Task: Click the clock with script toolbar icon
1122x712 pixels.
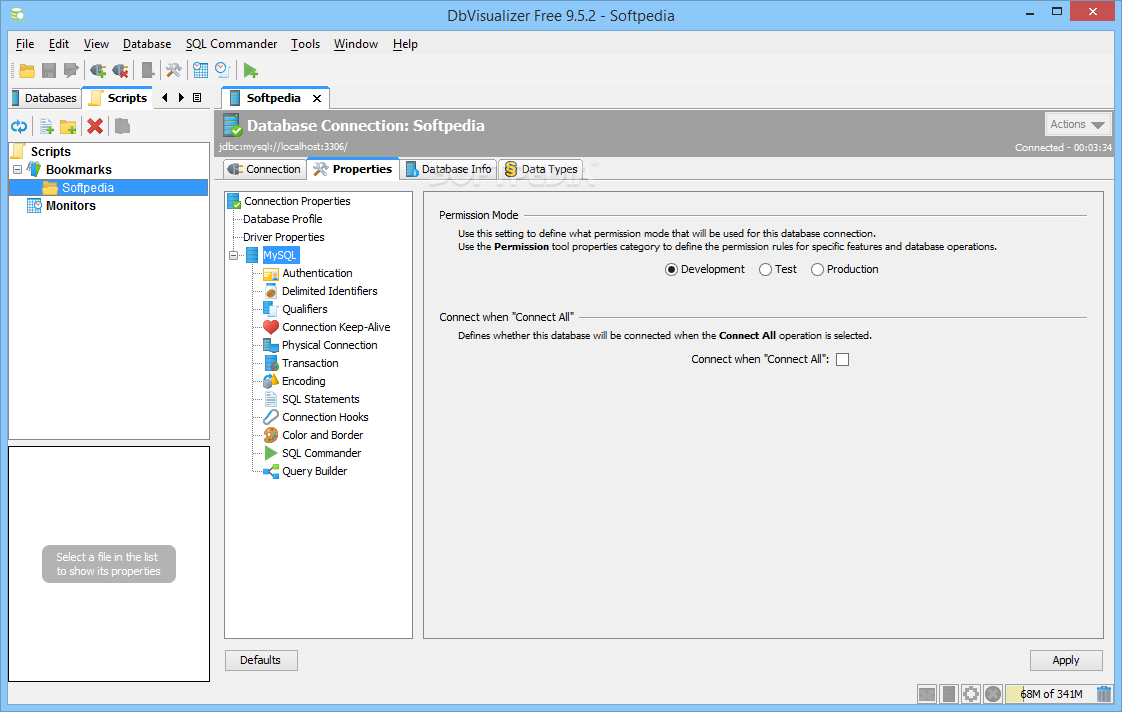Action: tap(223, 70)
